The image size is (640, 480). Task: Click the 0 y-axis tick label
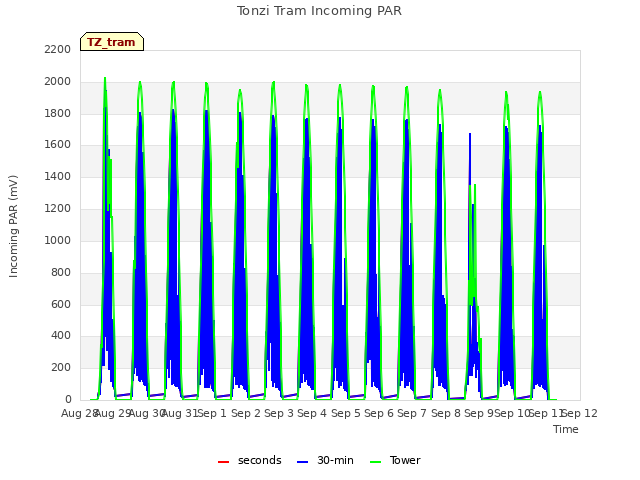[x=68, y=400]
